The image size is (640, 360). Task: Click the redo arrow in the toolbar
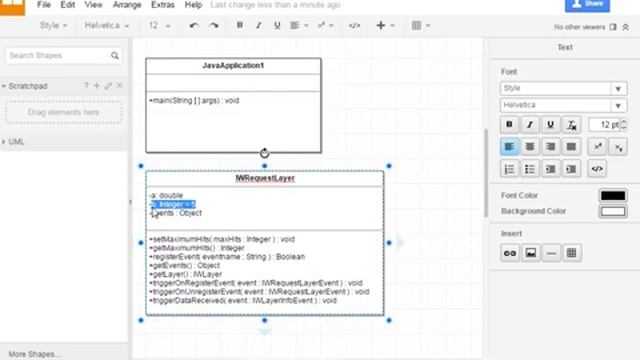pyautogui.click(x=213, y=25)
